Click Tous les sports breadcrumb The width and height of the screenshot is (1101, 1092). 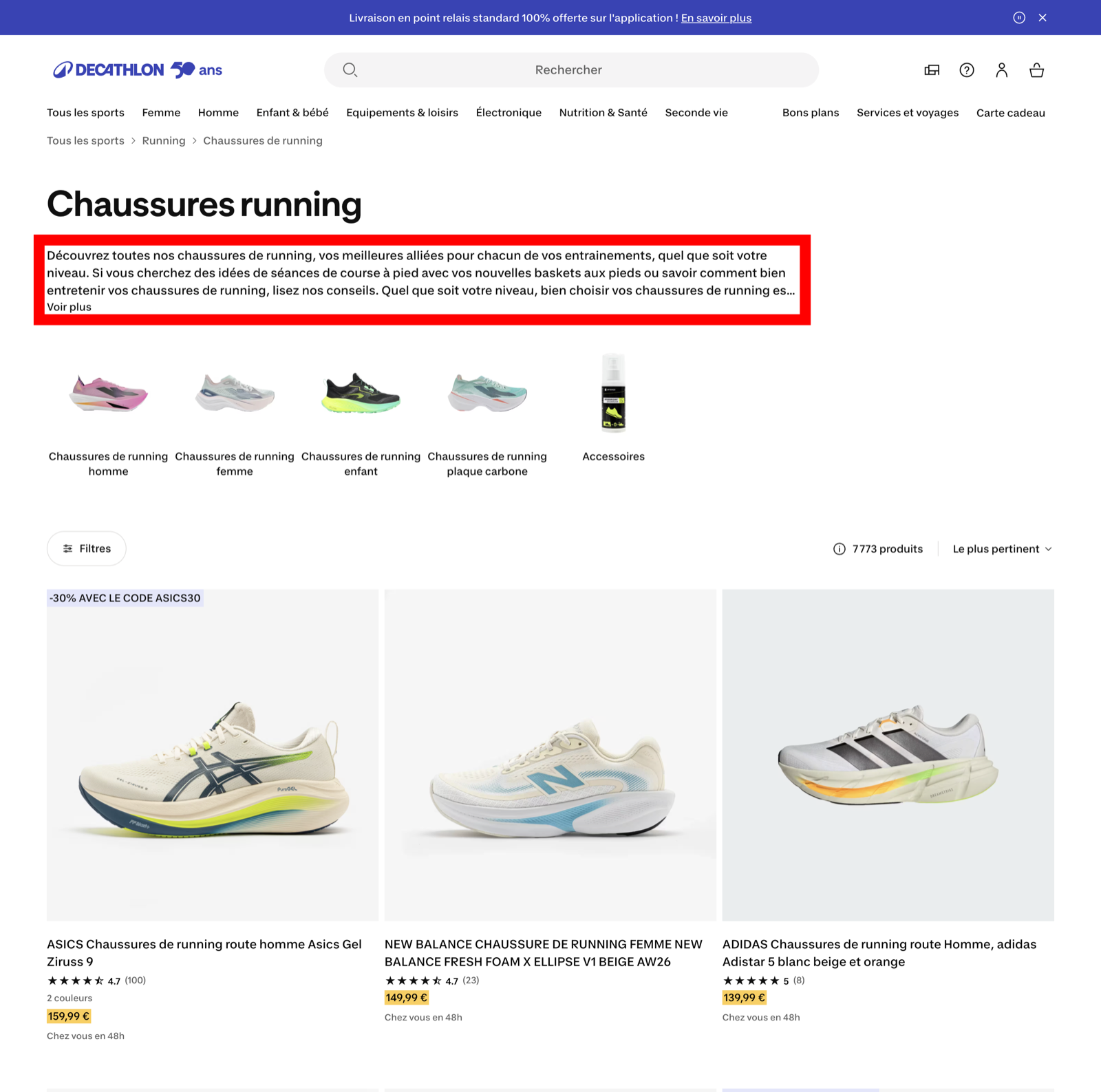[85, 141]
